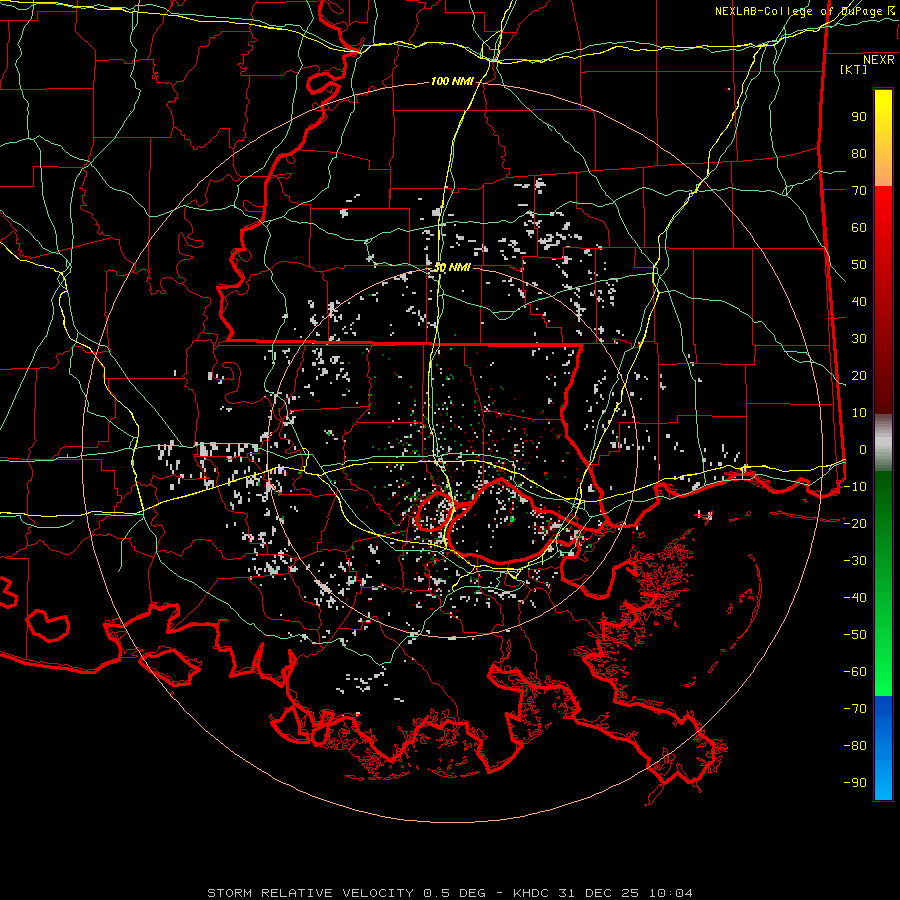Image resolution: width=900 pixels, height=900 pixels.
Task: Click the 0 scale value
Action: pyautogui.click(x=863, y=449)
